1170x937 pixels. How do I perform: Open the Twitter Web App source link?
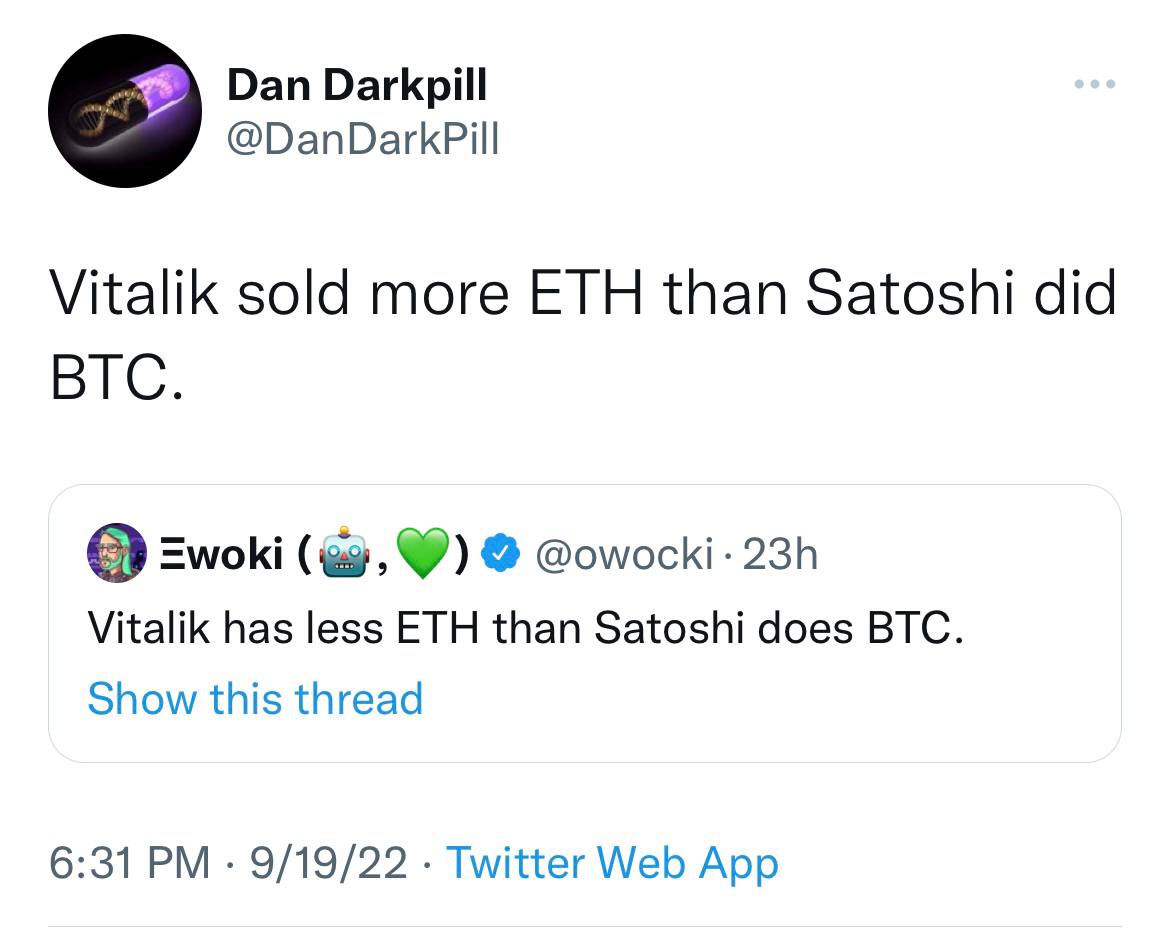(x=613, y=863)
